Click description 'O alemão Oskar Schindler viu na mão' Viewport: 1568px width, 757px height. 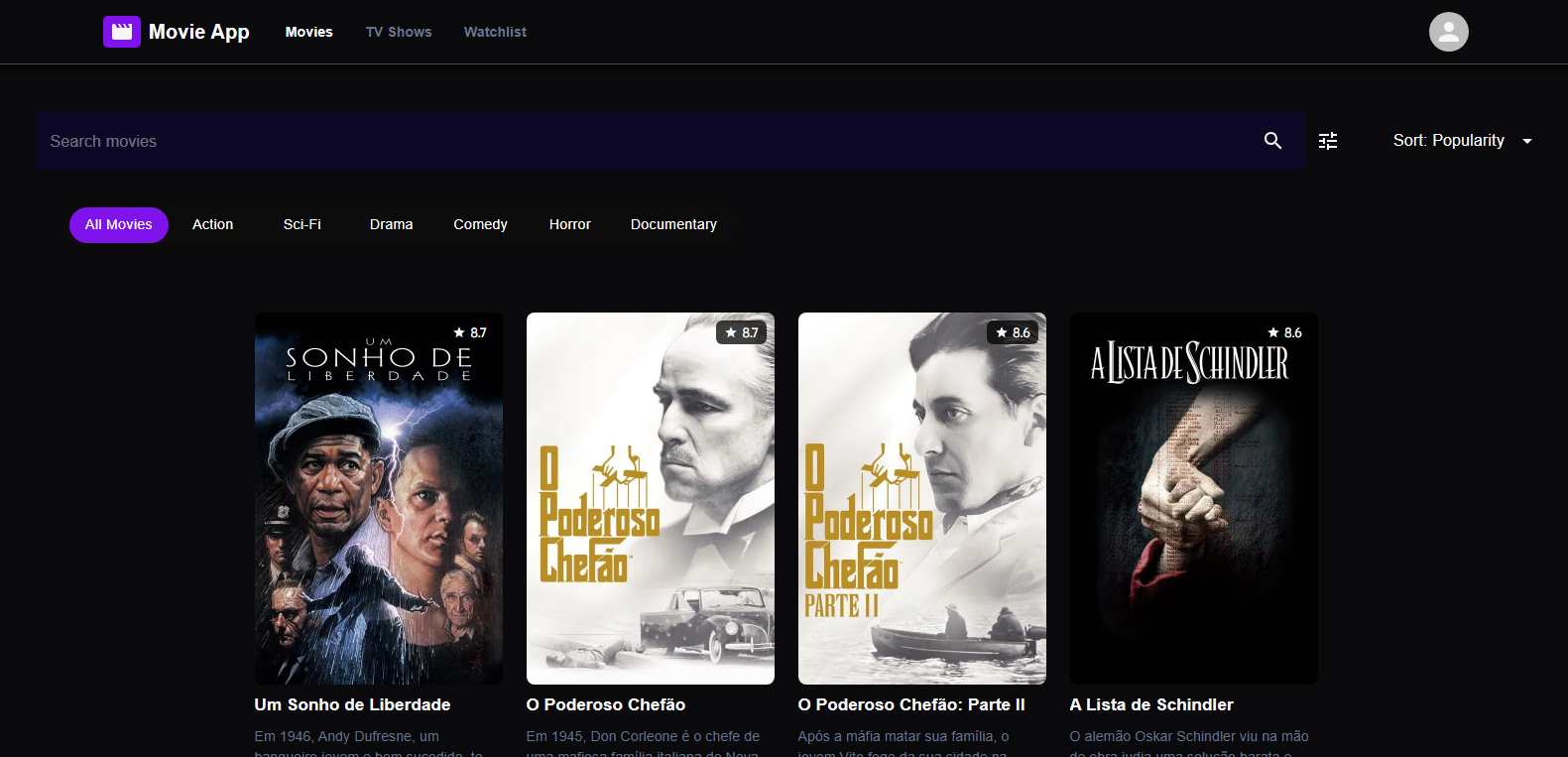[x=1189, y=736]
